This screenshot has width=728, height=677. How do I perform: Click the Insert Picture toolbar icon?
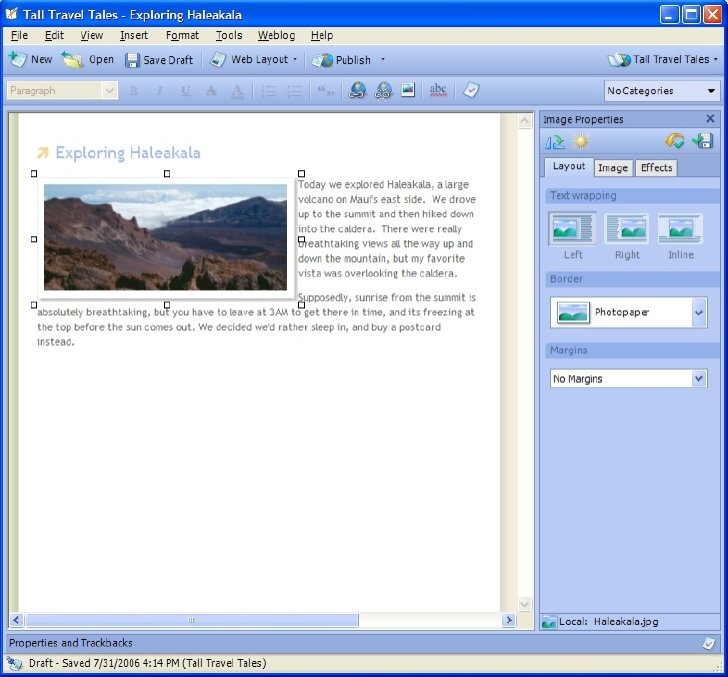[408, 90]
